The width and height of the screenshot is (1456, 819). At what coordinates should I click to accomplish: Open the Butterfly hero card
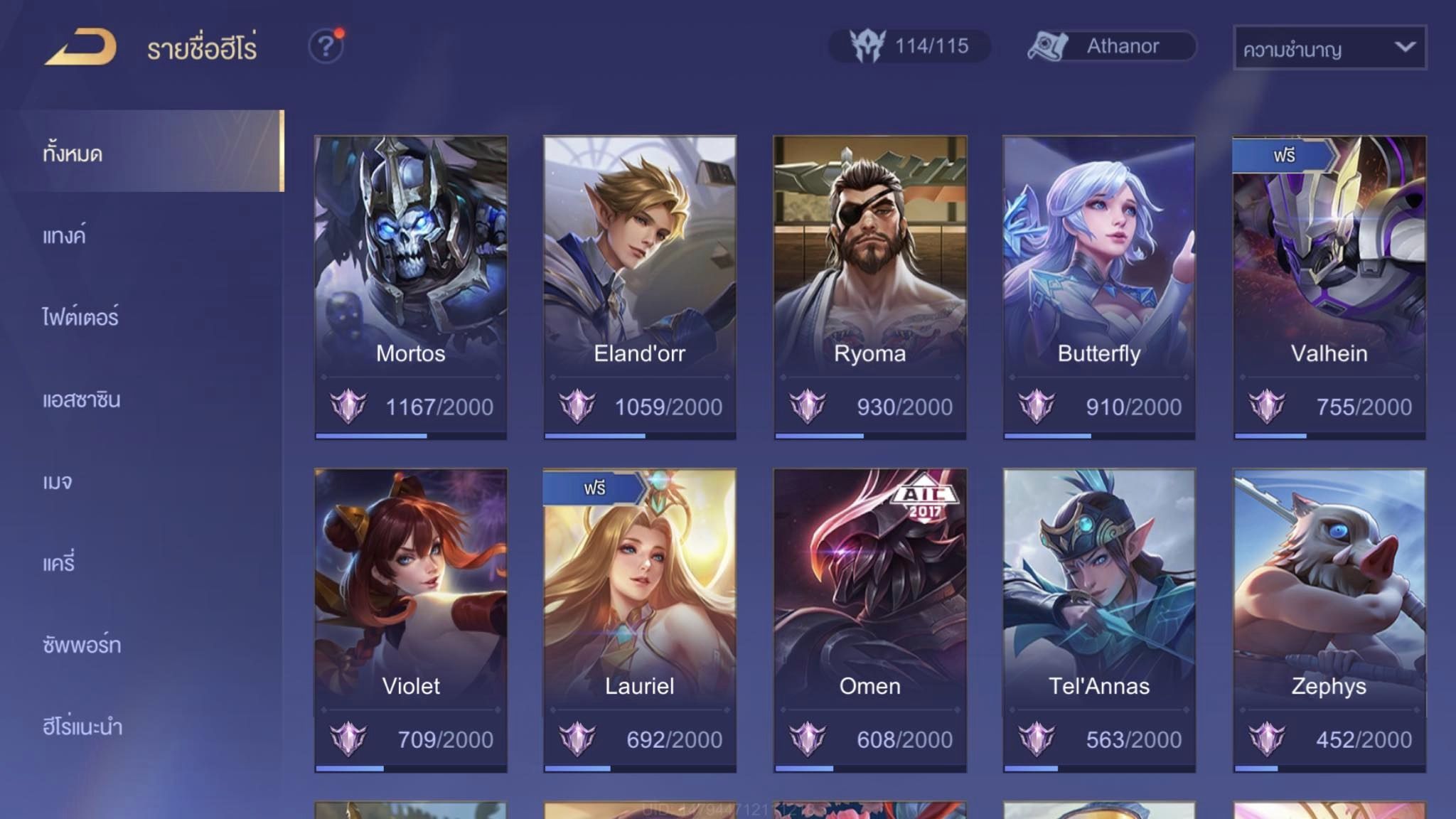[x=1099, y=287]
